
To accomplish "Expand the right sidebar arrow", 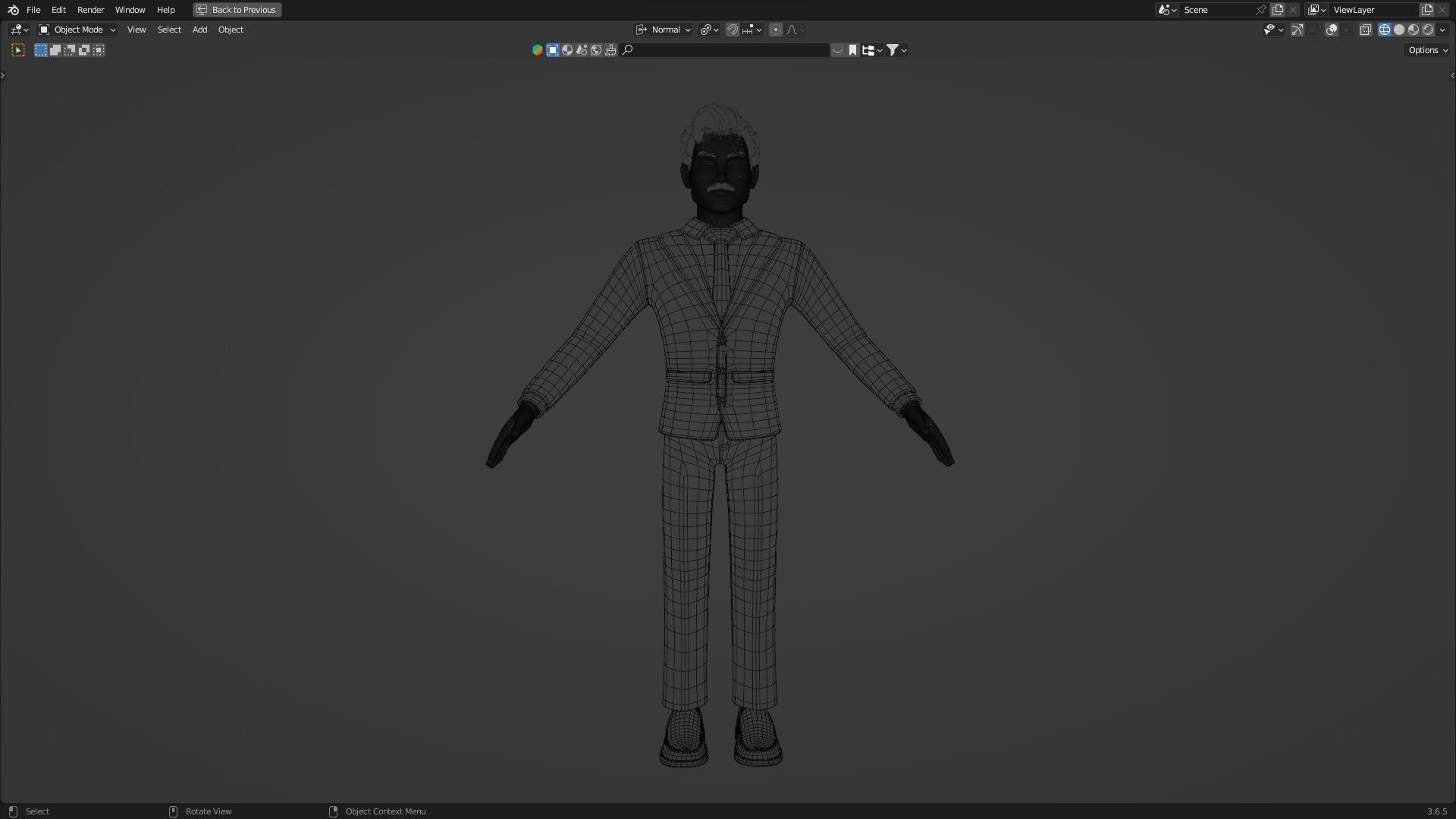I will pyautogui.click(x=1452, y=75).
